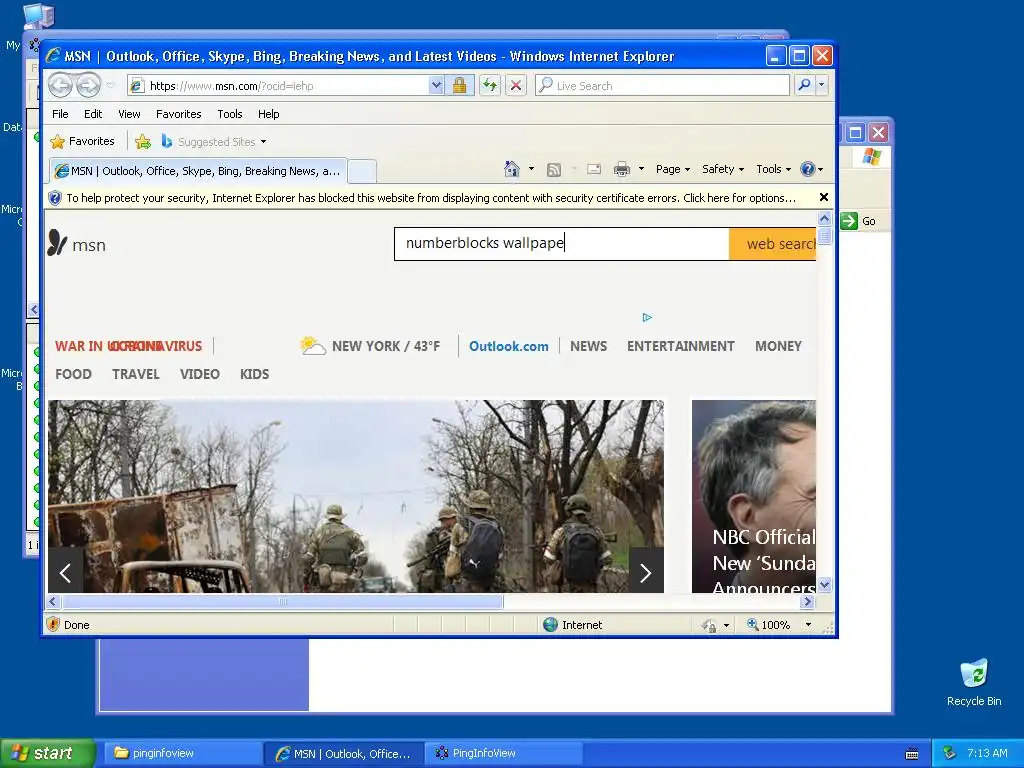The width and height of the screenshot is (1024, 768).
Task: Click the Favorites star button
Action: point(82,141)
